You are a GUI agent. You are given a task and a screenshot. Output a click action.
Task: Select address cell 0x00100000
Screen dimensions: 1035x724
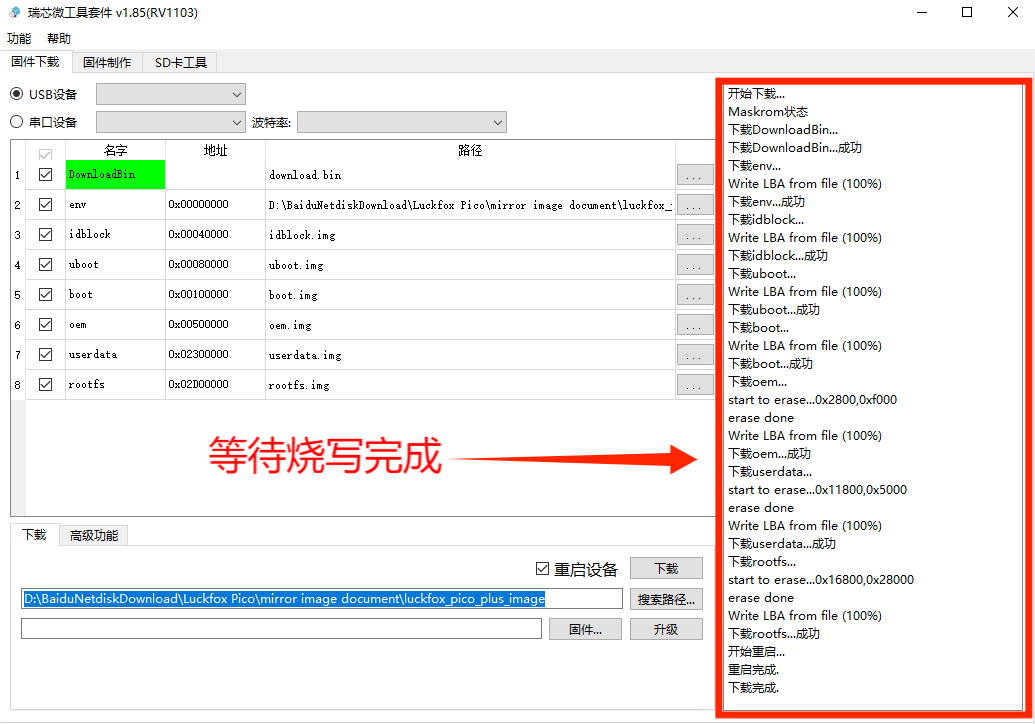tap(215, 294)
